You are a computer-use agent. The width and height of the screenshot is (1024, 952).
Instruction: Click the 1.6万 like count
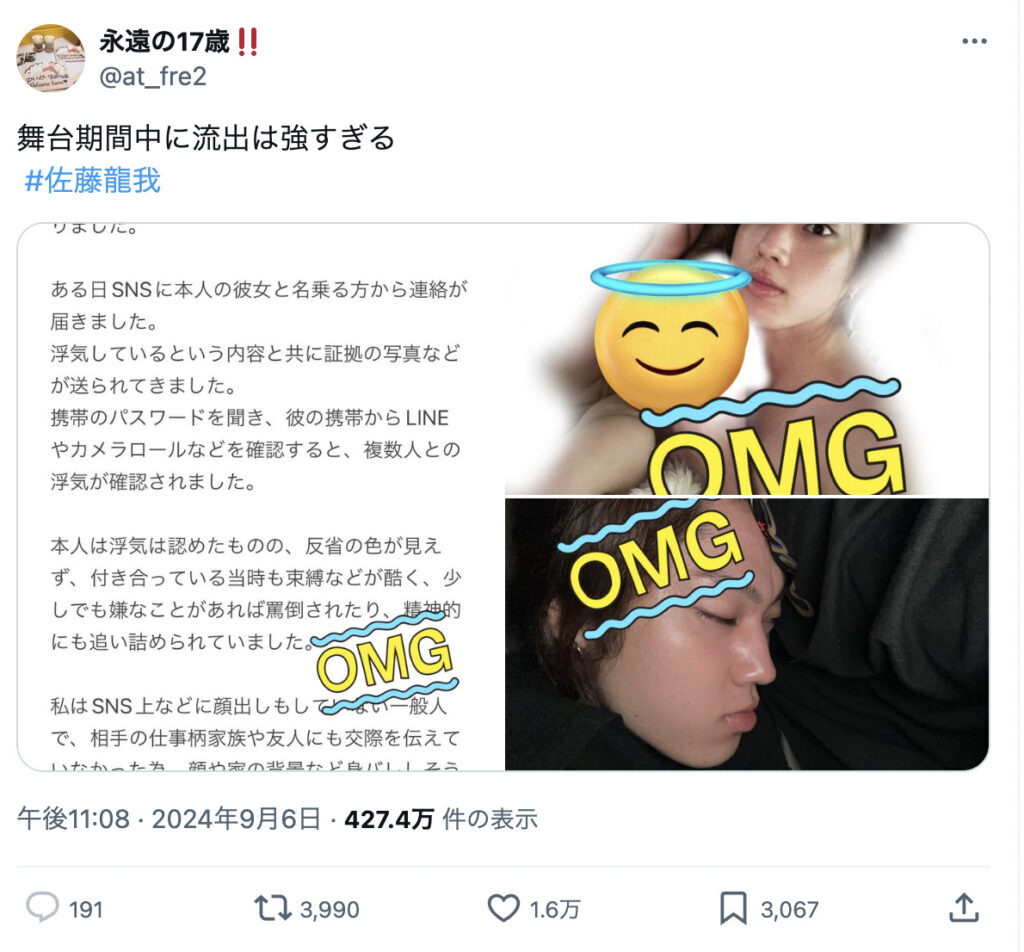coord(554,910)
